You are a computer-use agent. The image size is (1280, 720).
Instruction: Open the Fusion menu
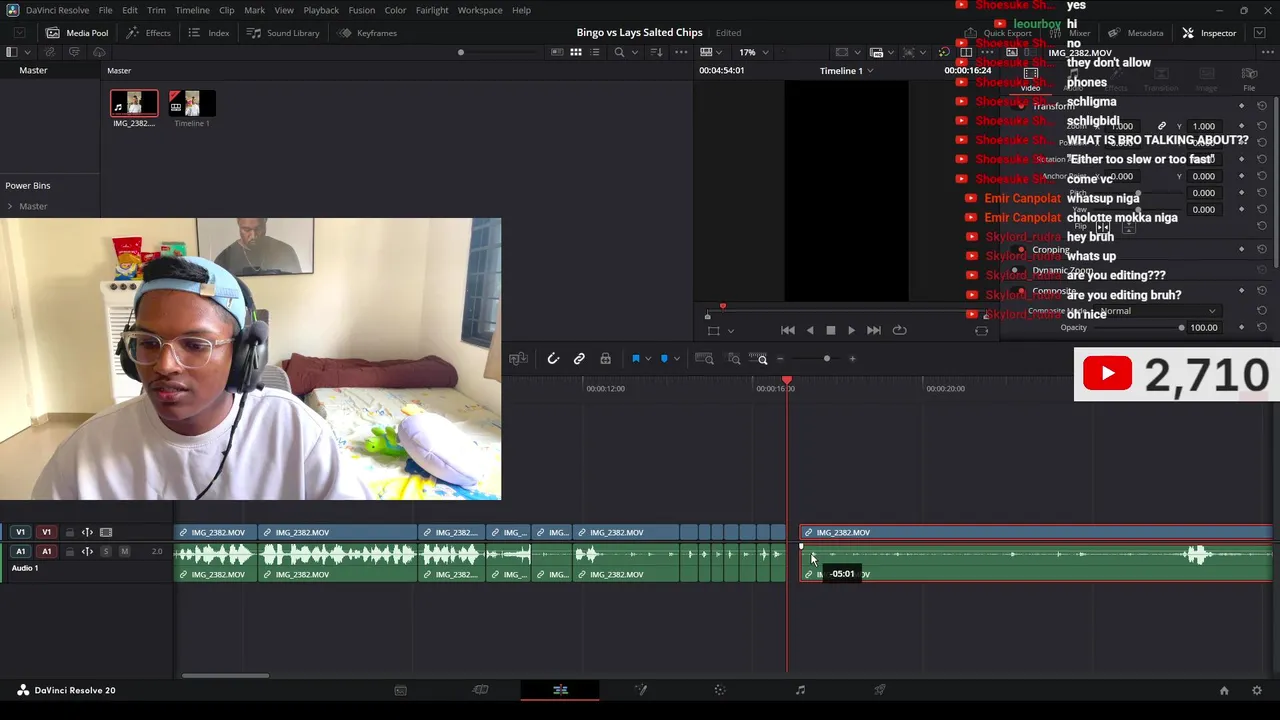tap(361, 10)
